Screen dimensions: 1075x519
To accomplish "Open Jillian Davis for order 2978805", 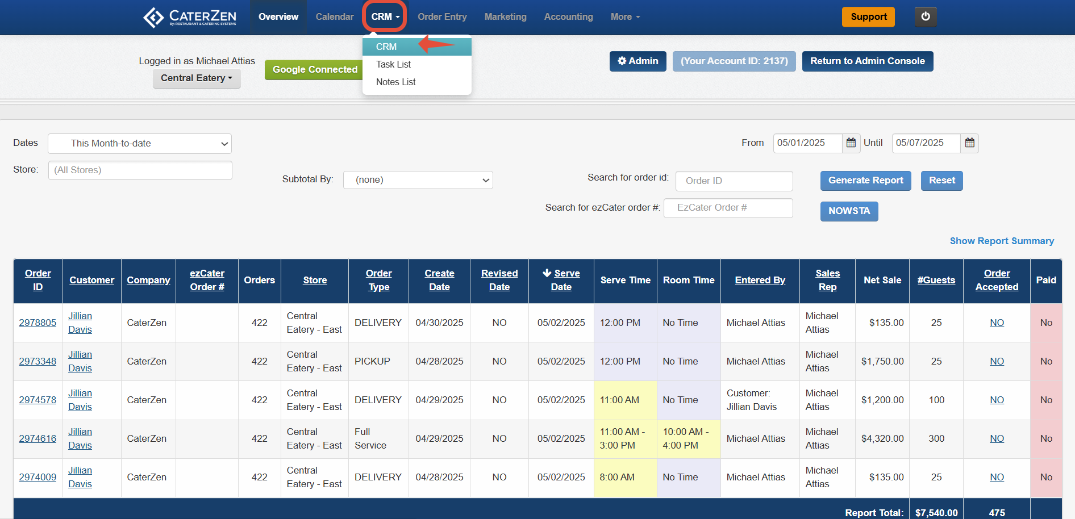I will pos(80,322).
